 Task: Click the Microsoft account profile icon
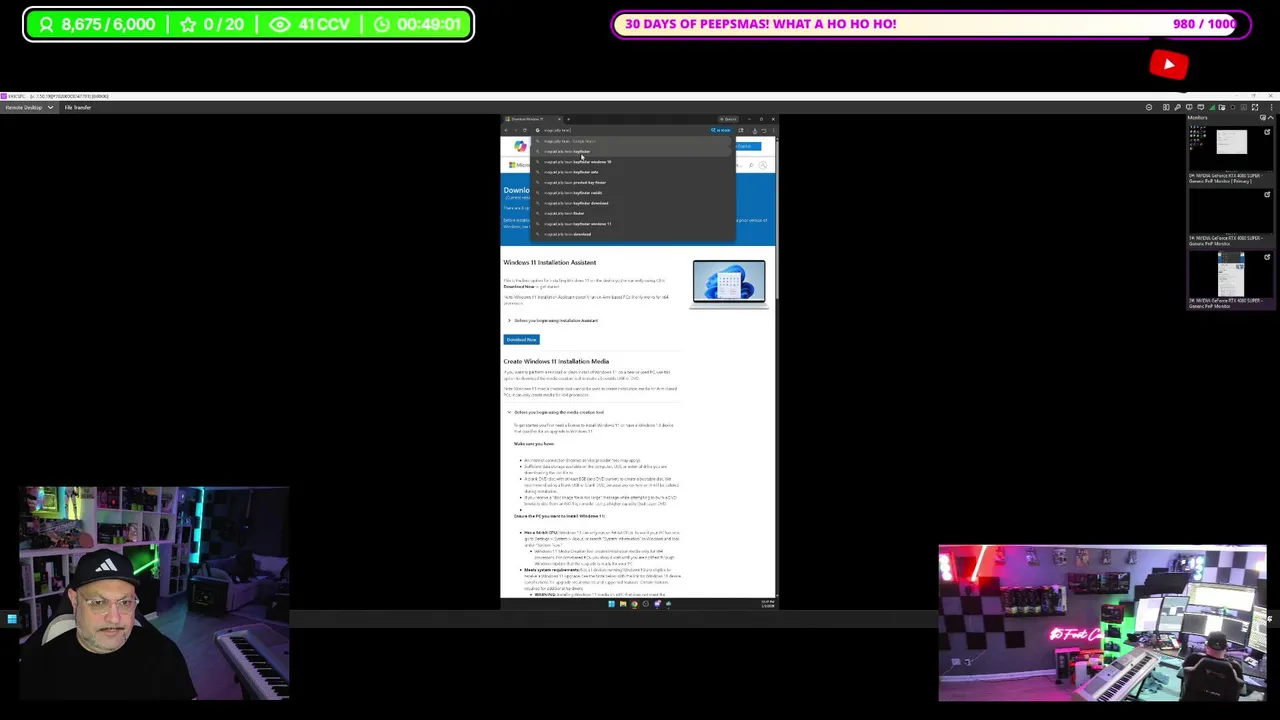coord(763,165)
